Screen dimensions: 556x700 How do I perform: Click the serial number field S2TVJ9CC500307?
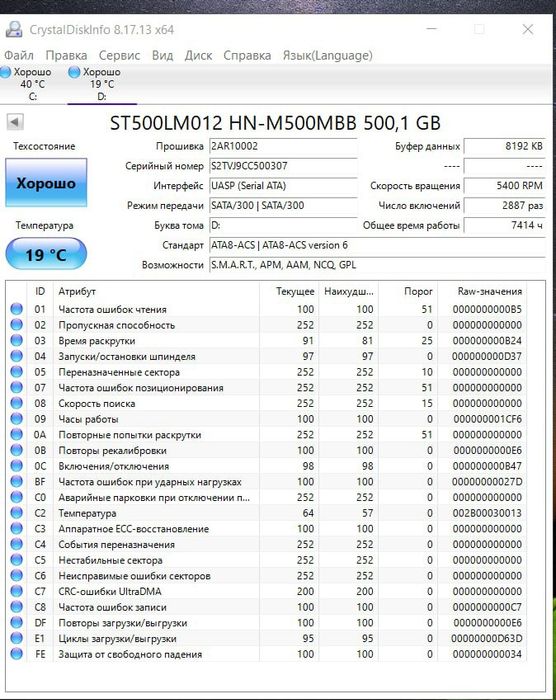(283, 166)
